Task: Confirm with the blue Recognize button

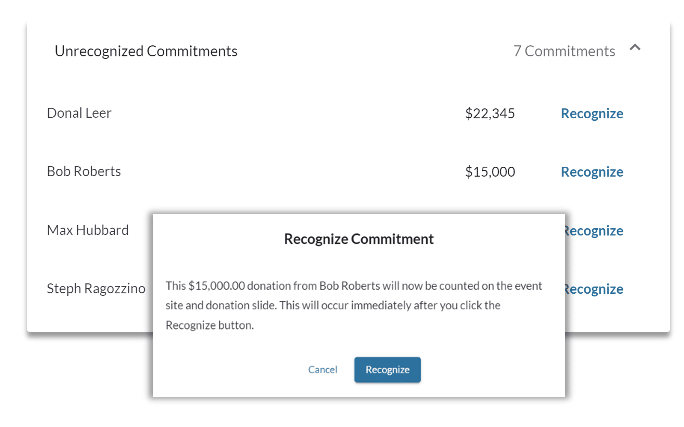Action: [x=387, y=370]
